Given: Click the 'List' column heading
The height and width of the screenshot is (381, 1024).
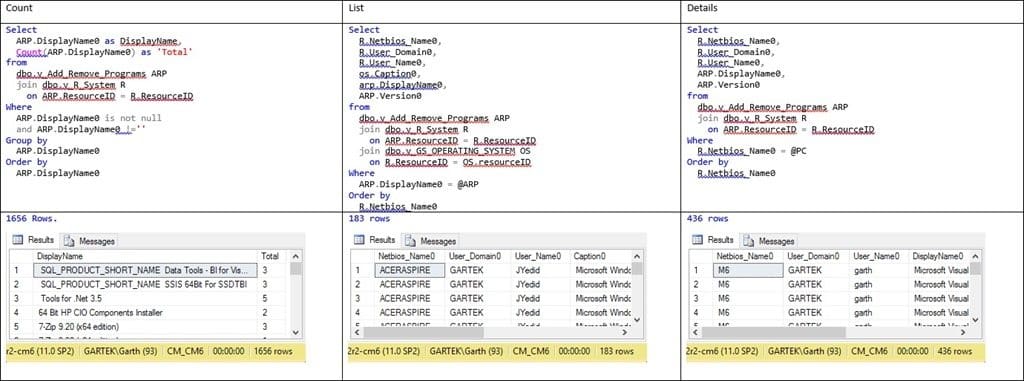Looking at the screenshot, I should point(357,8).
